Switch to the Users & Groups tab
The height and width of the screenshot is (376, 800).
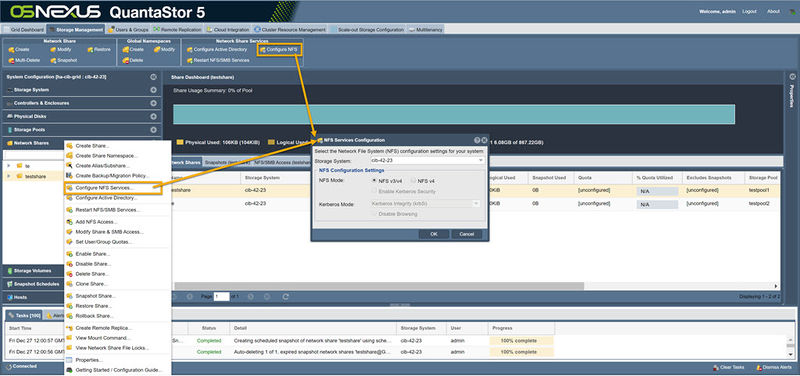click(x=128, y=30)
